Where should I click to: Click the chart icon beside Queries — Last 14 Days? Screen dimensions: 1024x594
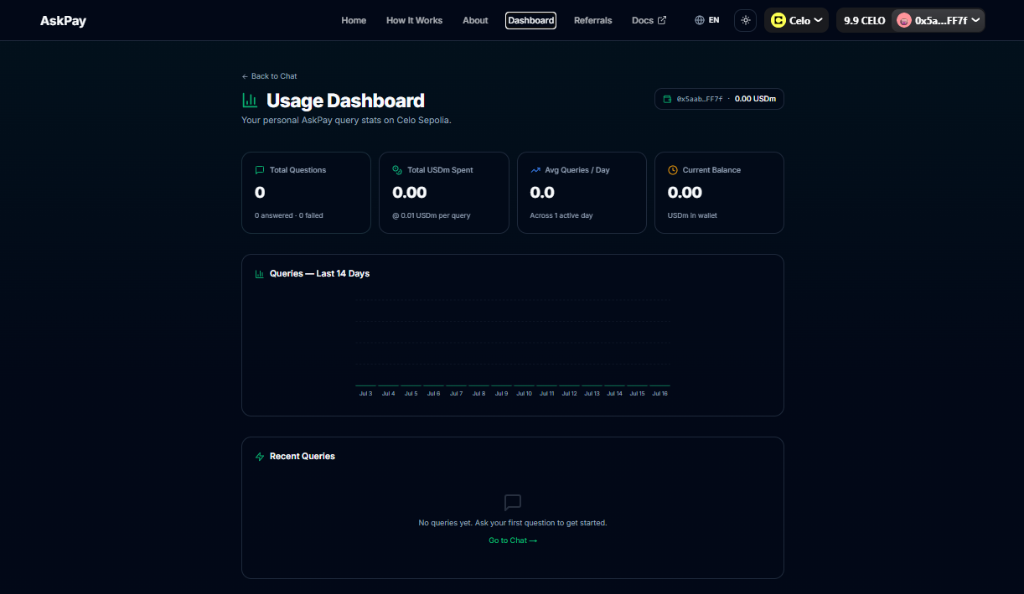pos(259,274)
